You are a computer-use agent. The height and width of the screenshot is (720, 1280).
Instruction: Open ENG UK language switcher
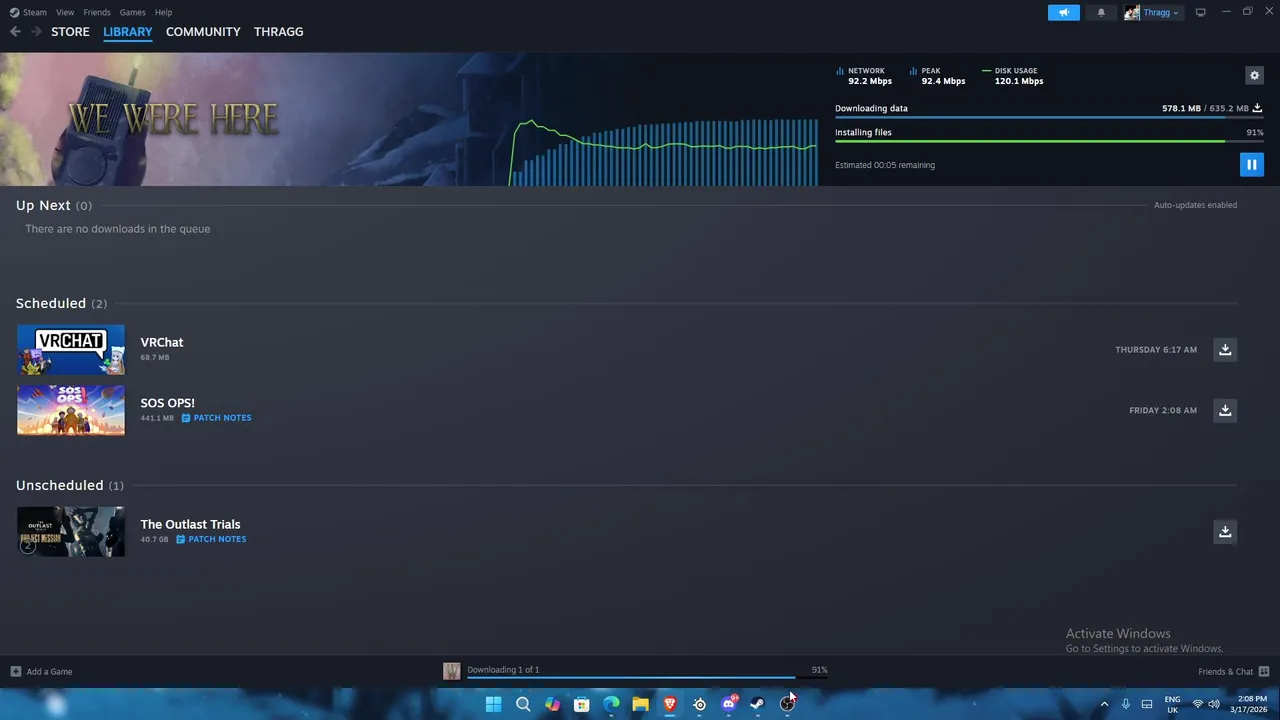pyautogui.click(x=1172, y=704)
